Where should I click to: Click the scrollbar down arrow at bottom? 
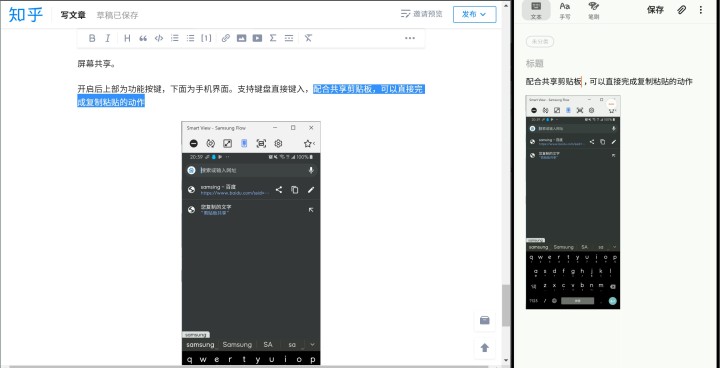click(x=506, y=361)
